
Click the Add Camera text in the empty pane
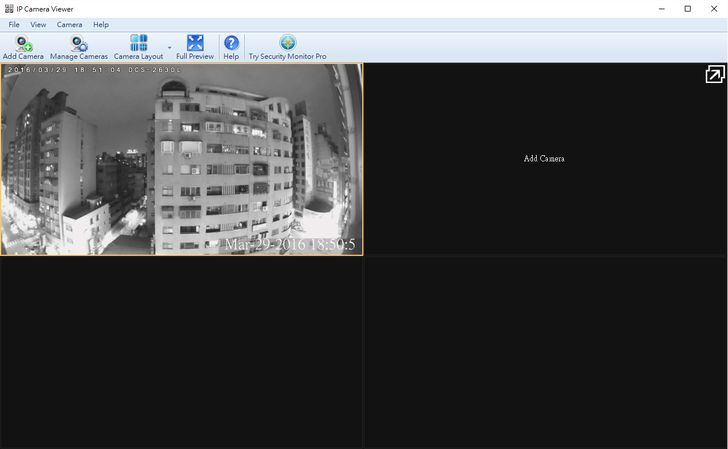544,159
